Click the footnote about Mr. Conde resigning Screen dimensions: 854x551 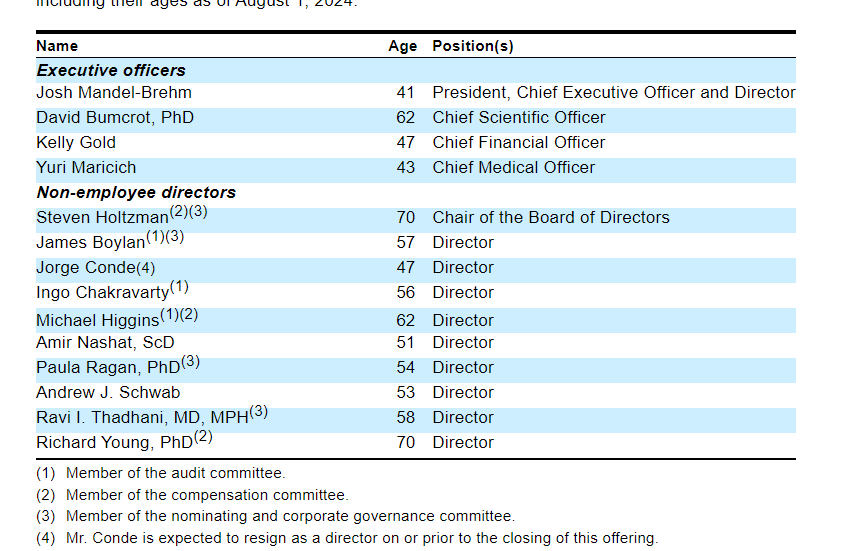pyautogui.click(x=362, y=539)
